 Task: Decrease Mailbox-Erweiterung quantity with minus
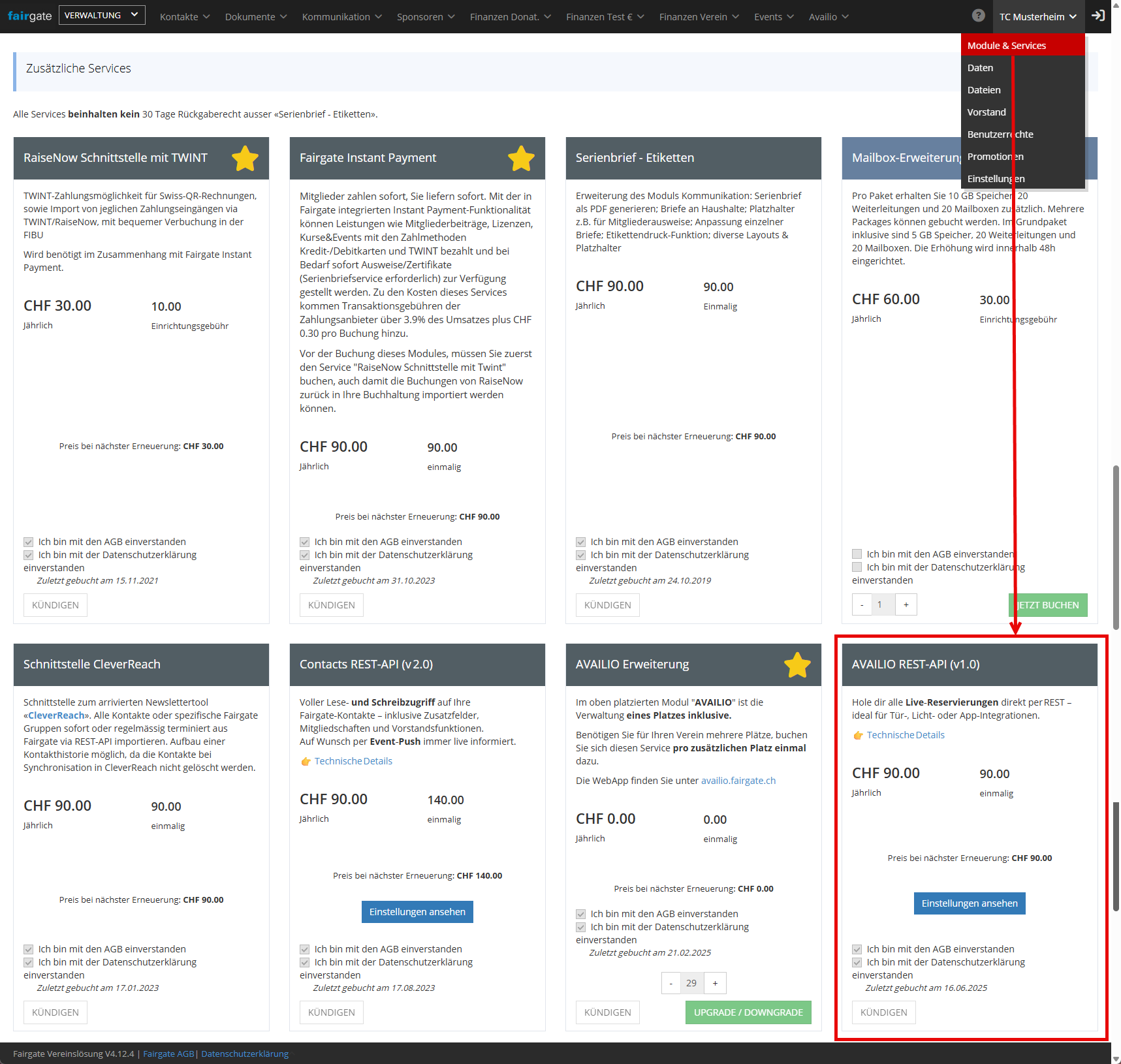click(x=862, y=604)
